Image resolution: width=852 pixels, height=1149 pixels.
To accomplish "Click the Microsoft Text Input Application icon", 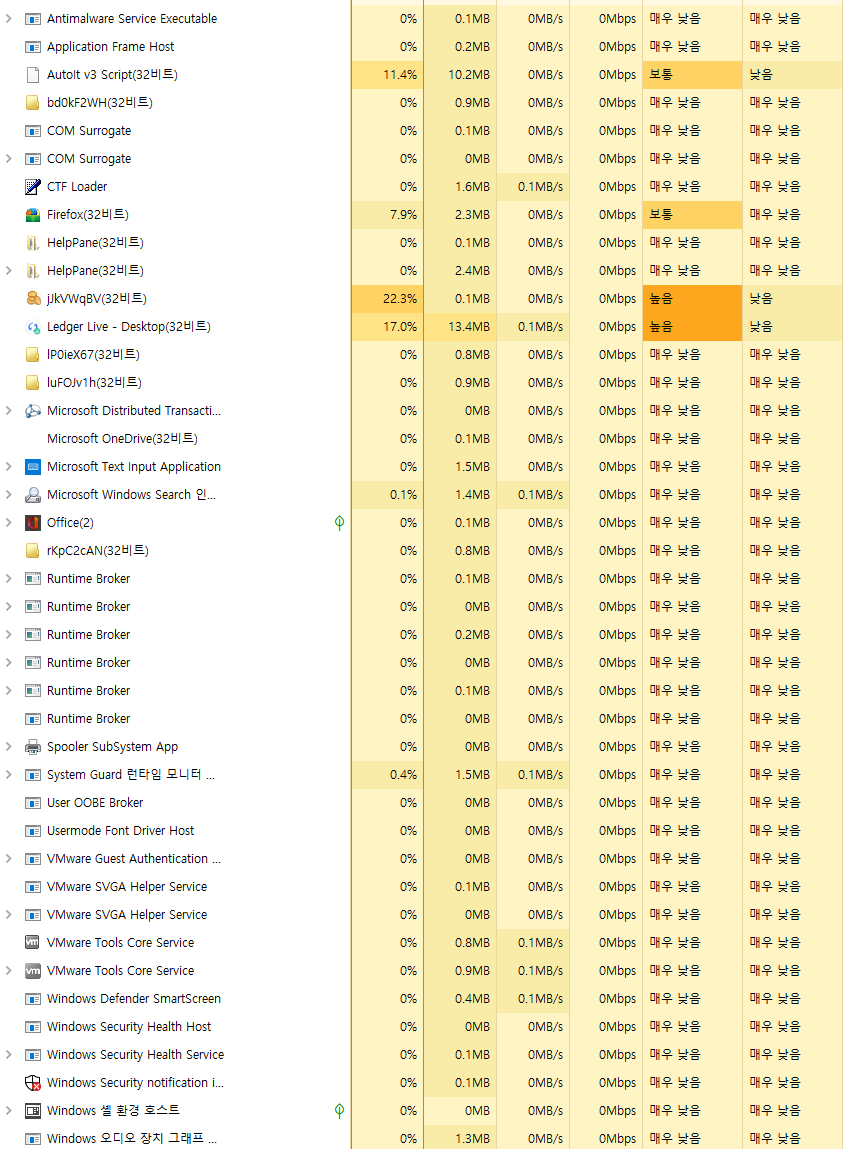I will (32, 467).
